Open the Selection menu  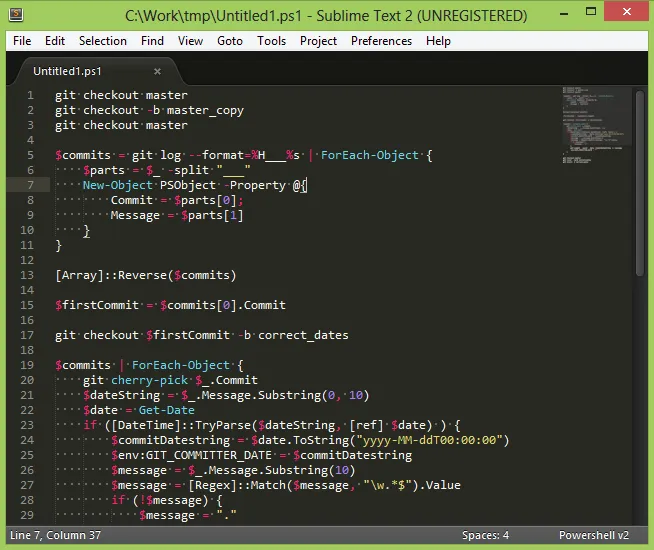click(x=103, y=41)
